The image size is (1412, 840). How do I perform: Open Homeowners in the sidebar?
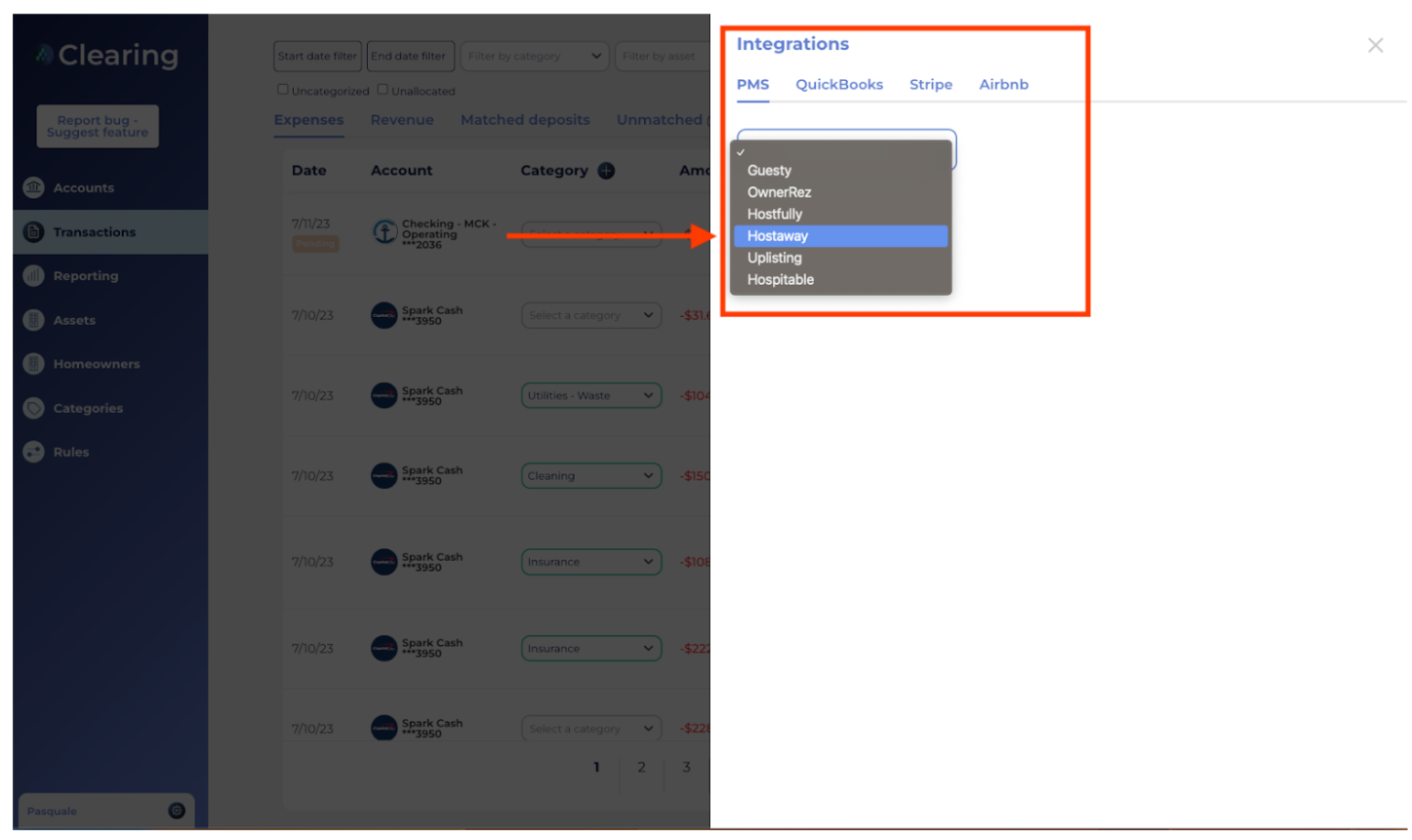coord(97,364)
